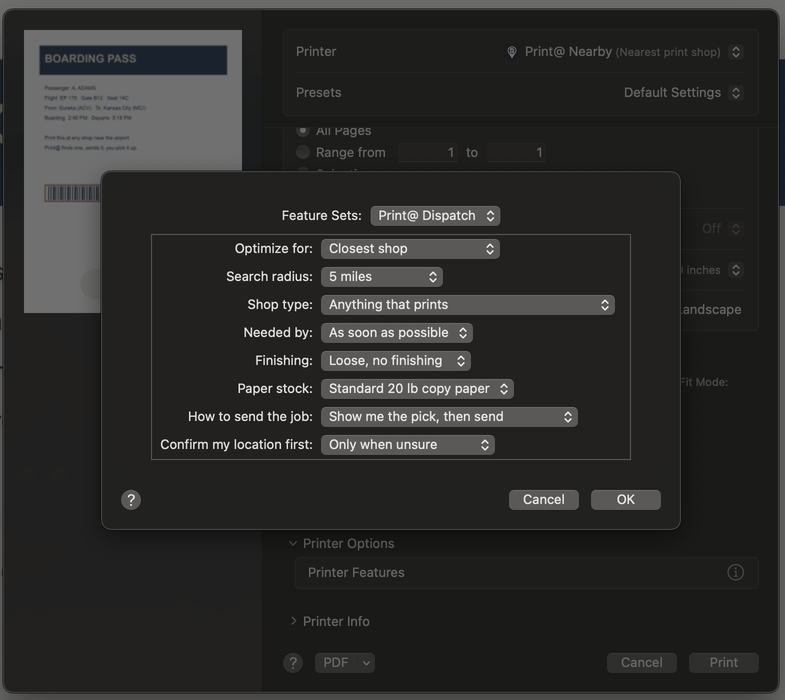Click the Range from start page field
The image size is (785, 700).
pyautogui.click(x=428, y=152)
